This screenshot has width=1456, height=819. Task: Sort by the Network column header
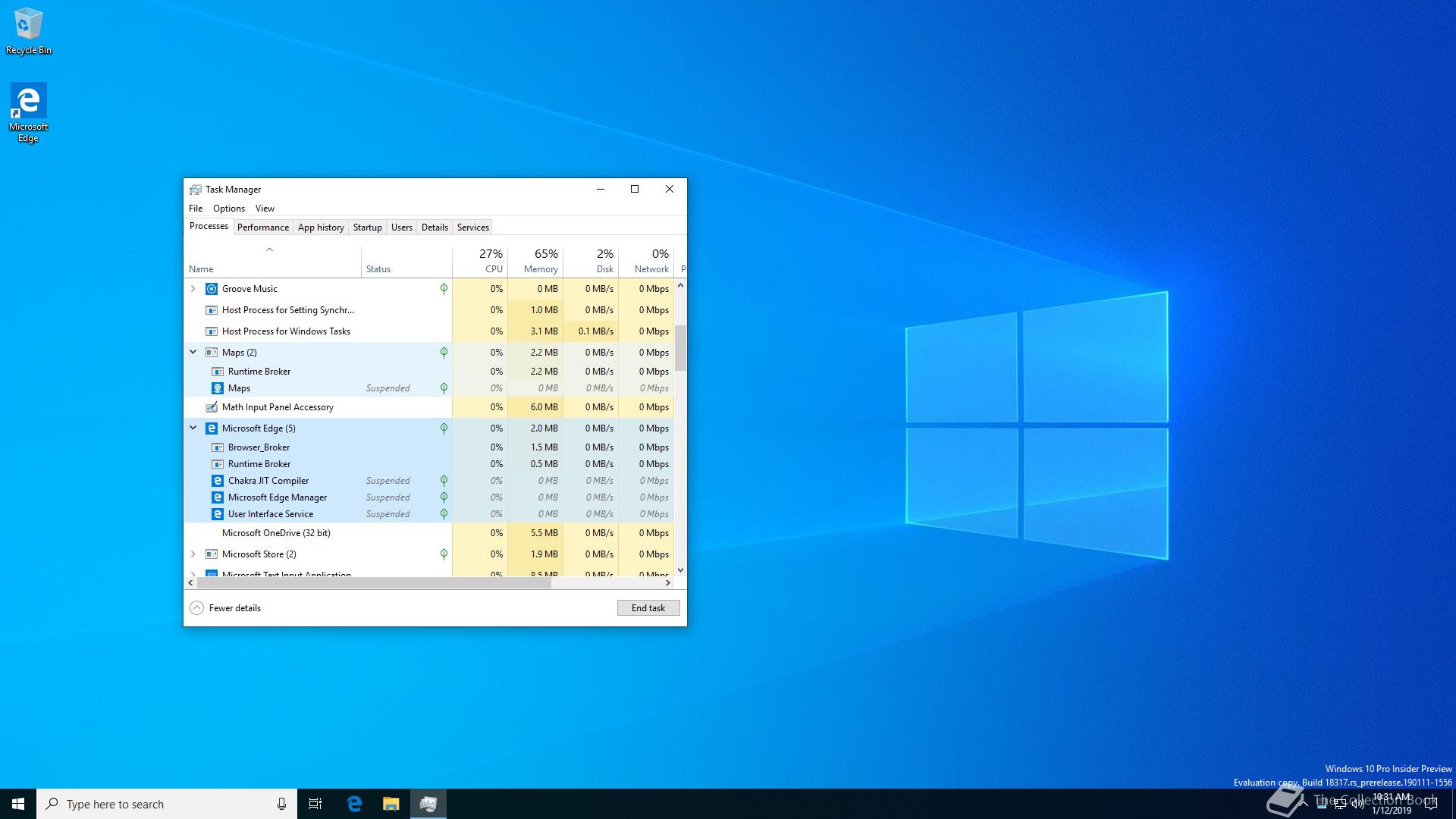[x=646, y=262]
